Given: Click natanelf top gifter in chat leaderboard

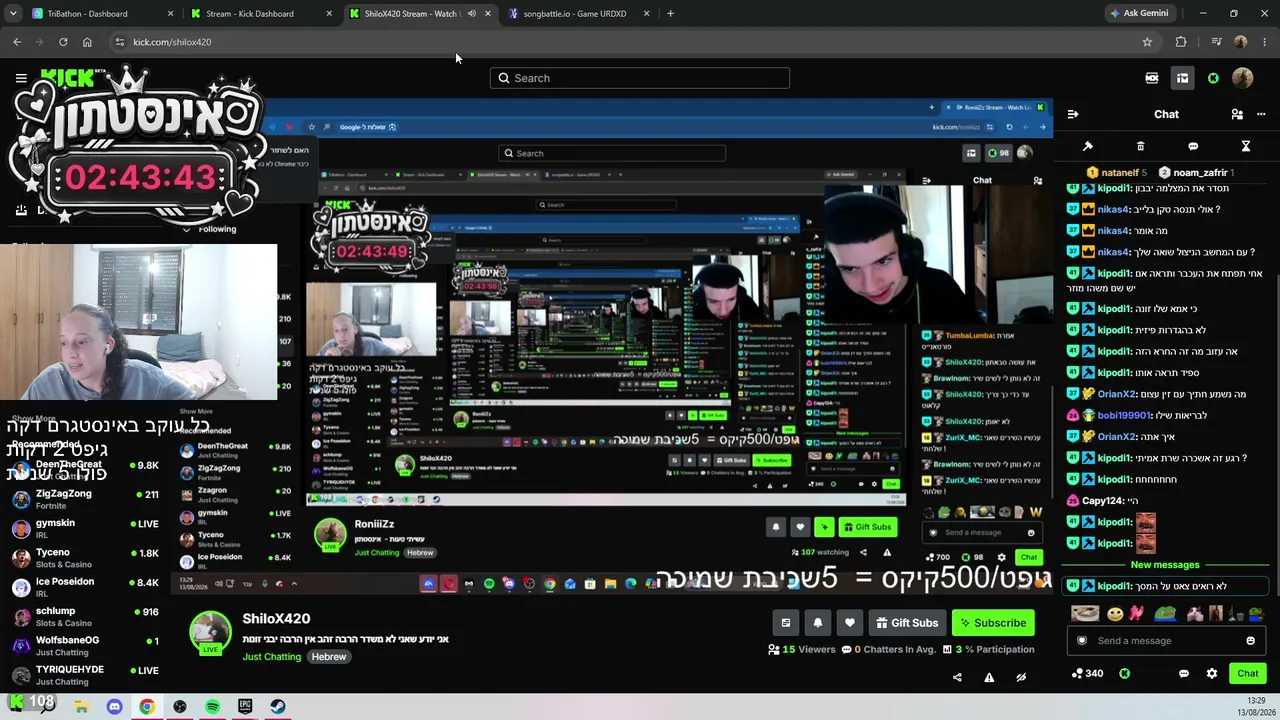Looking at the screenshot, I should [1116, 173].
